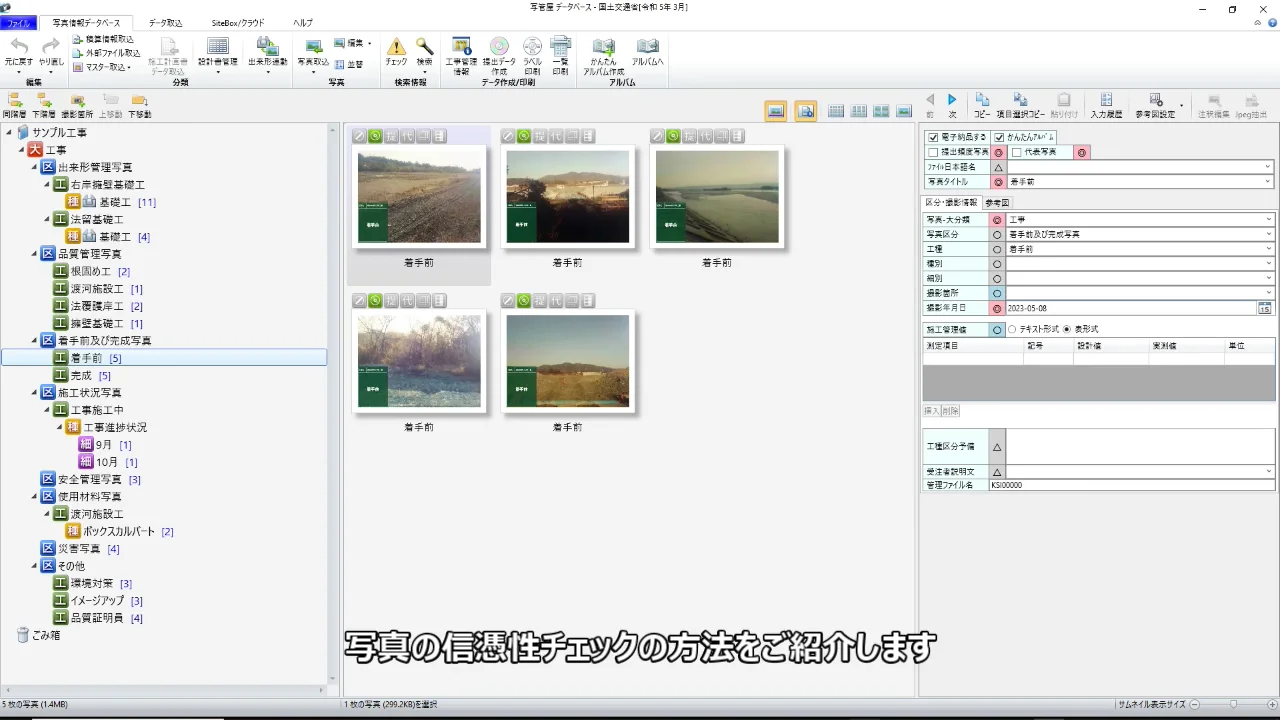Open the 工種 dropdown
The width and height of the screenshot is (1280, 720).
point(1268,249)
